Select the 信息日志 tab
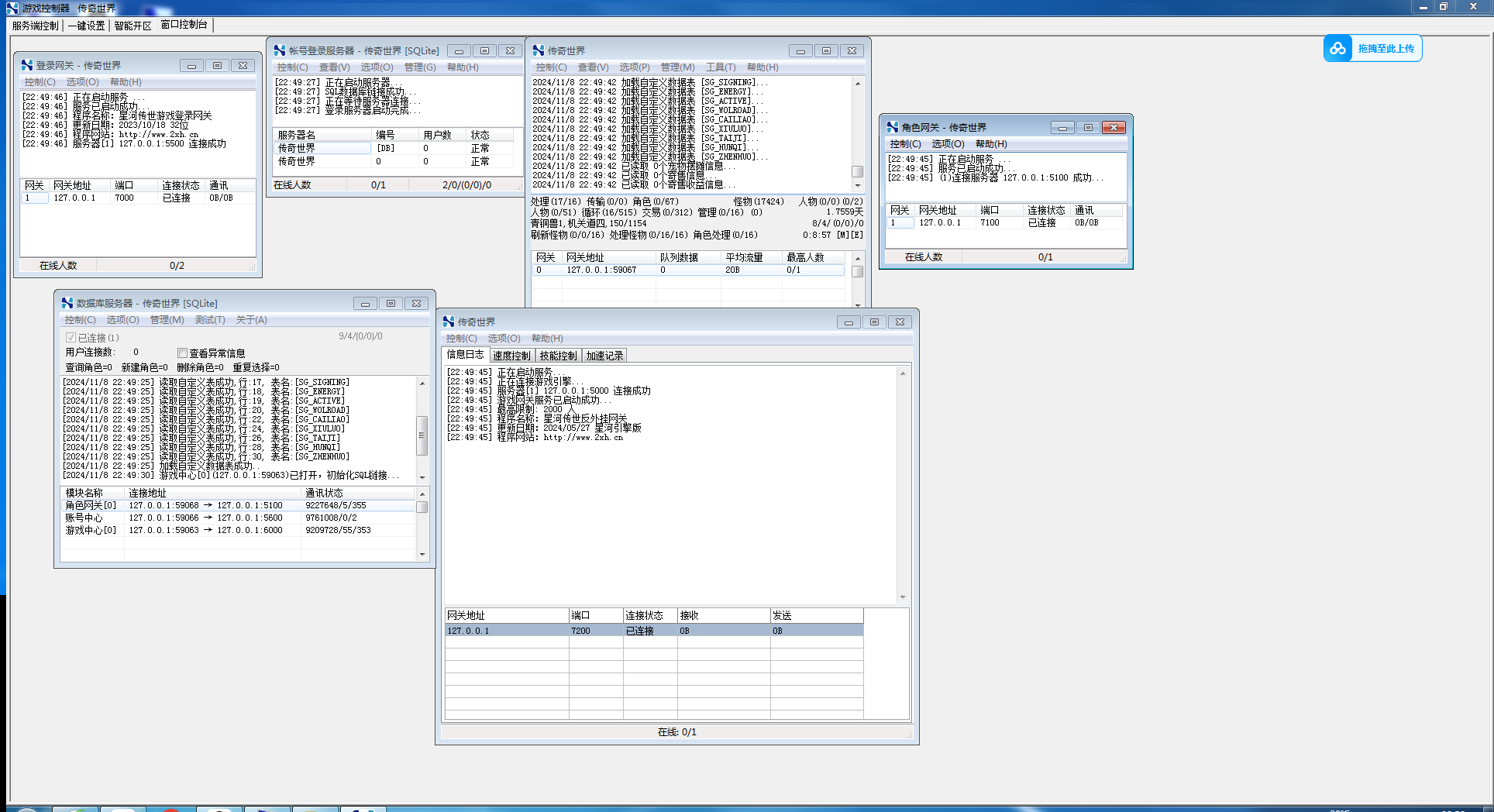Viewport: 1494px width, 812px height. (x=465, y=355)
